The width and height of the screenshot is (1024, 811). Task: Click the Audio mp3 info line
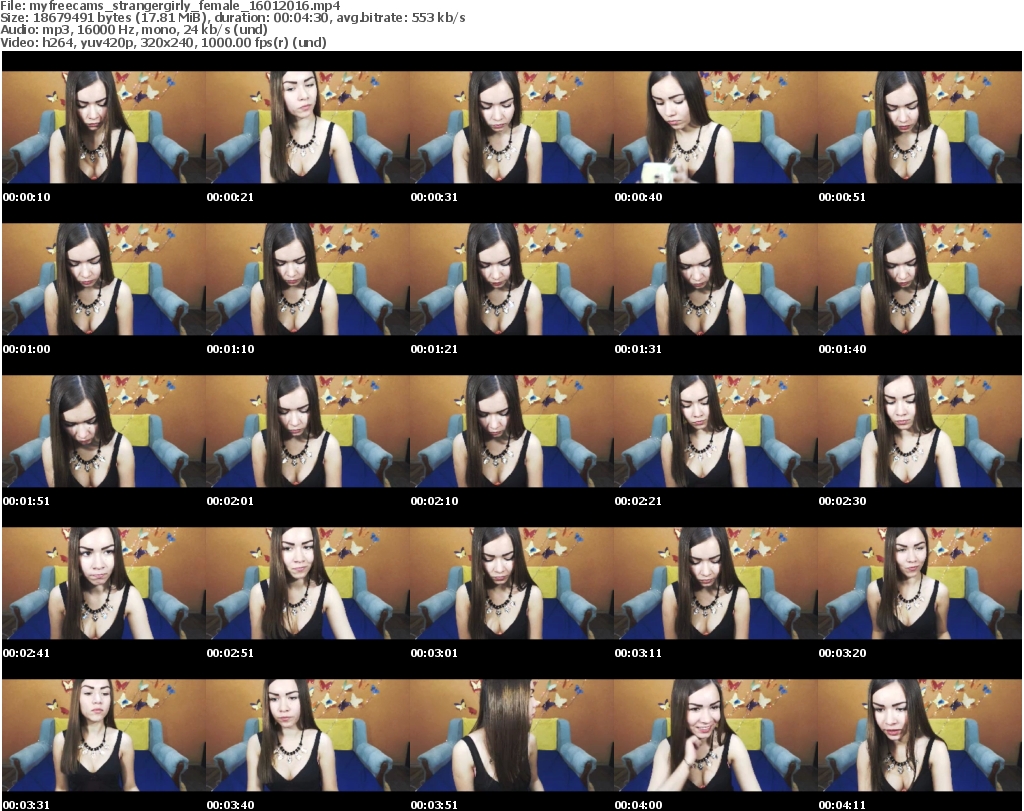coord(134,30)
